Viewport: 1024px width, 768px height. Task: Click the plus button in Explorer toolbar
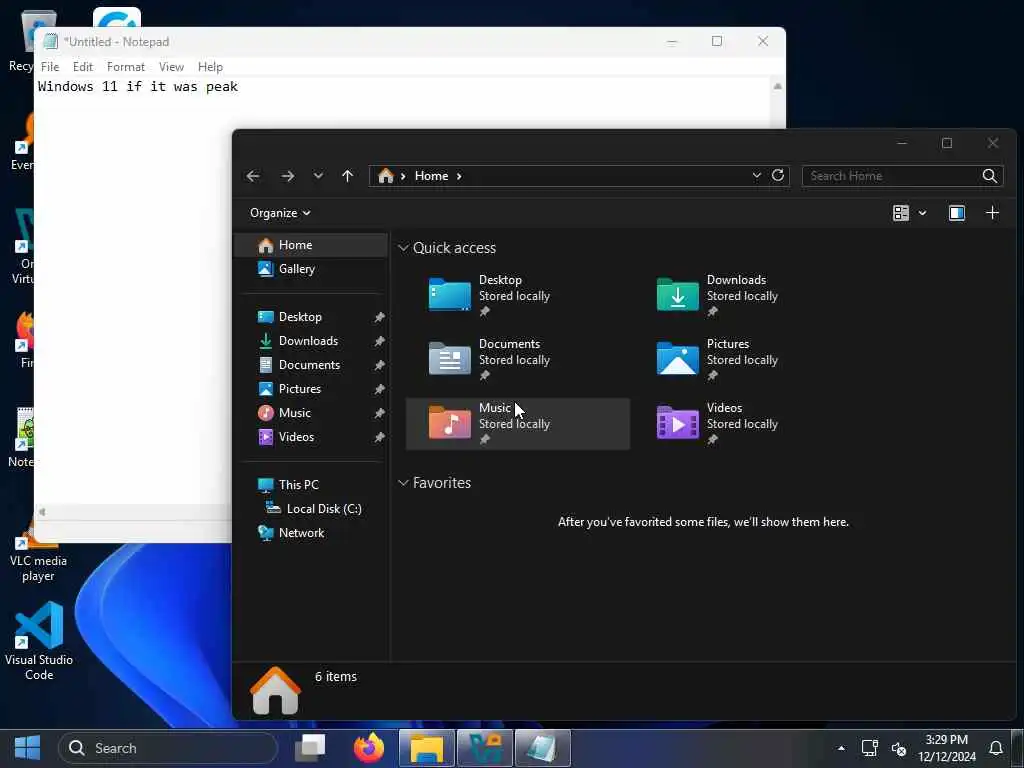coord(992,213)
